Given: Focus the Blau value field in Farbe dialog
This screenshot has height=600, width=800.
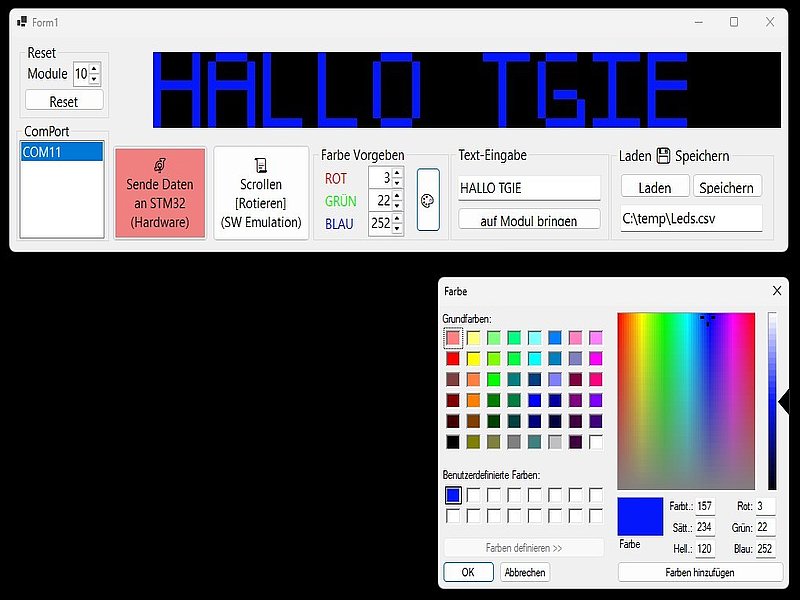Looking at the screenshot, I should tap(765, 549).
